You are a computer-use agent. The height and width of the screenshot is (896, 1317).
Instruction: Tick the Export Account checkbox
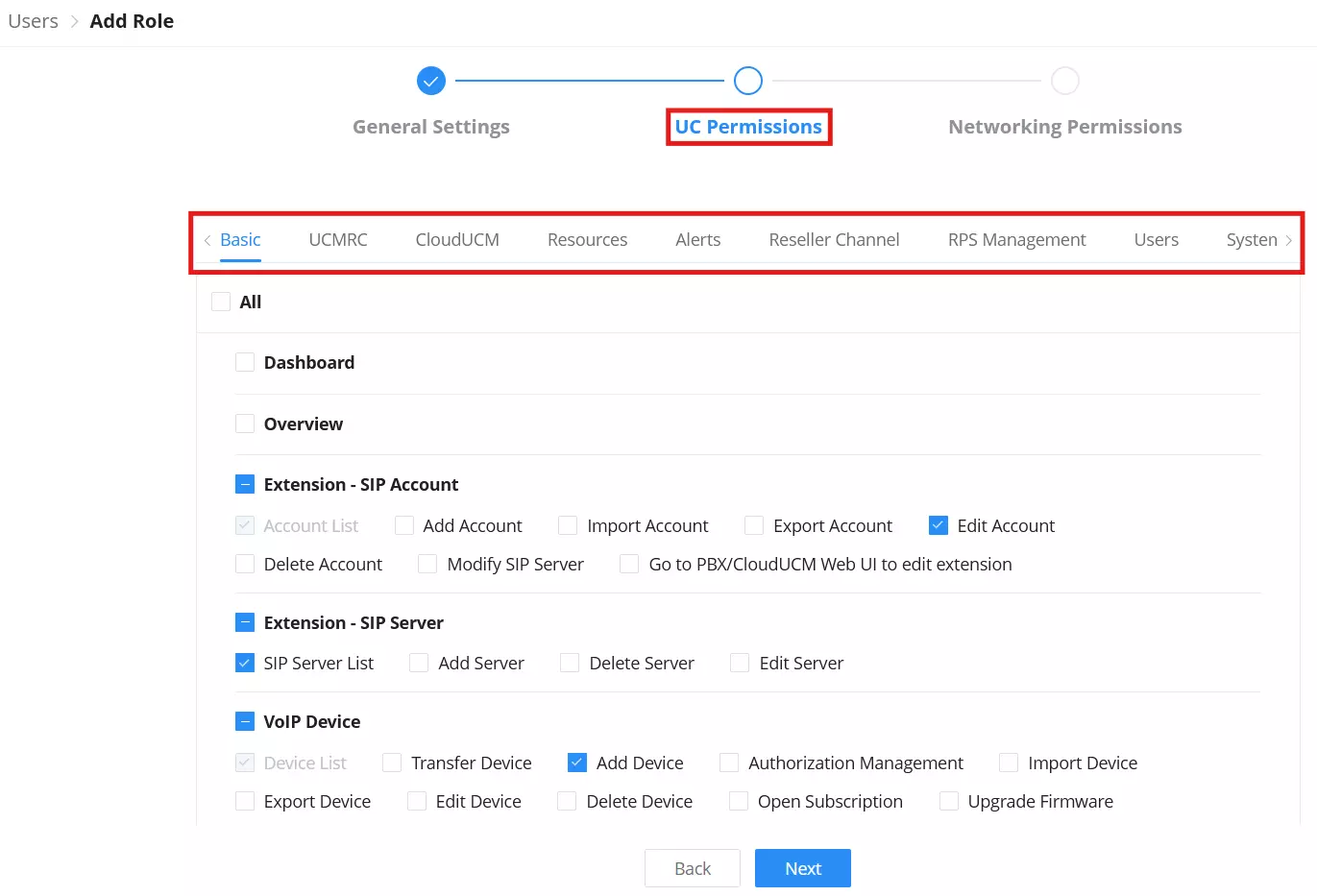tap(754, 525)
